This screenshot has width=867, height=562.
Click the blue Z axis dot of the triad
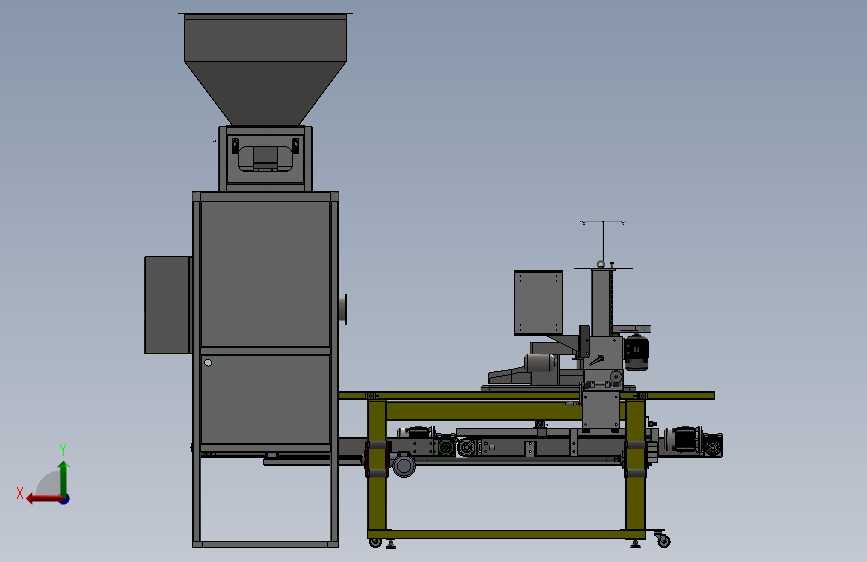(x=65, y=499)
